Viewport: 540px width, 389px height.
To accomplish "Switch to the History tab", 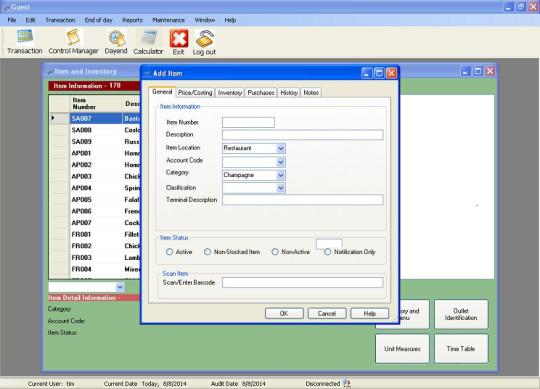I will [289, 93].
